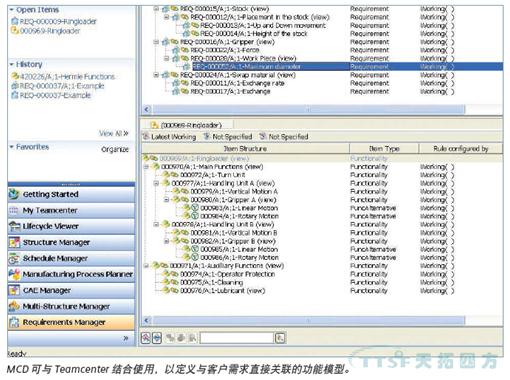
Task: Select the (000969-Ringloader) tab
Action: (x=187, y=125)
